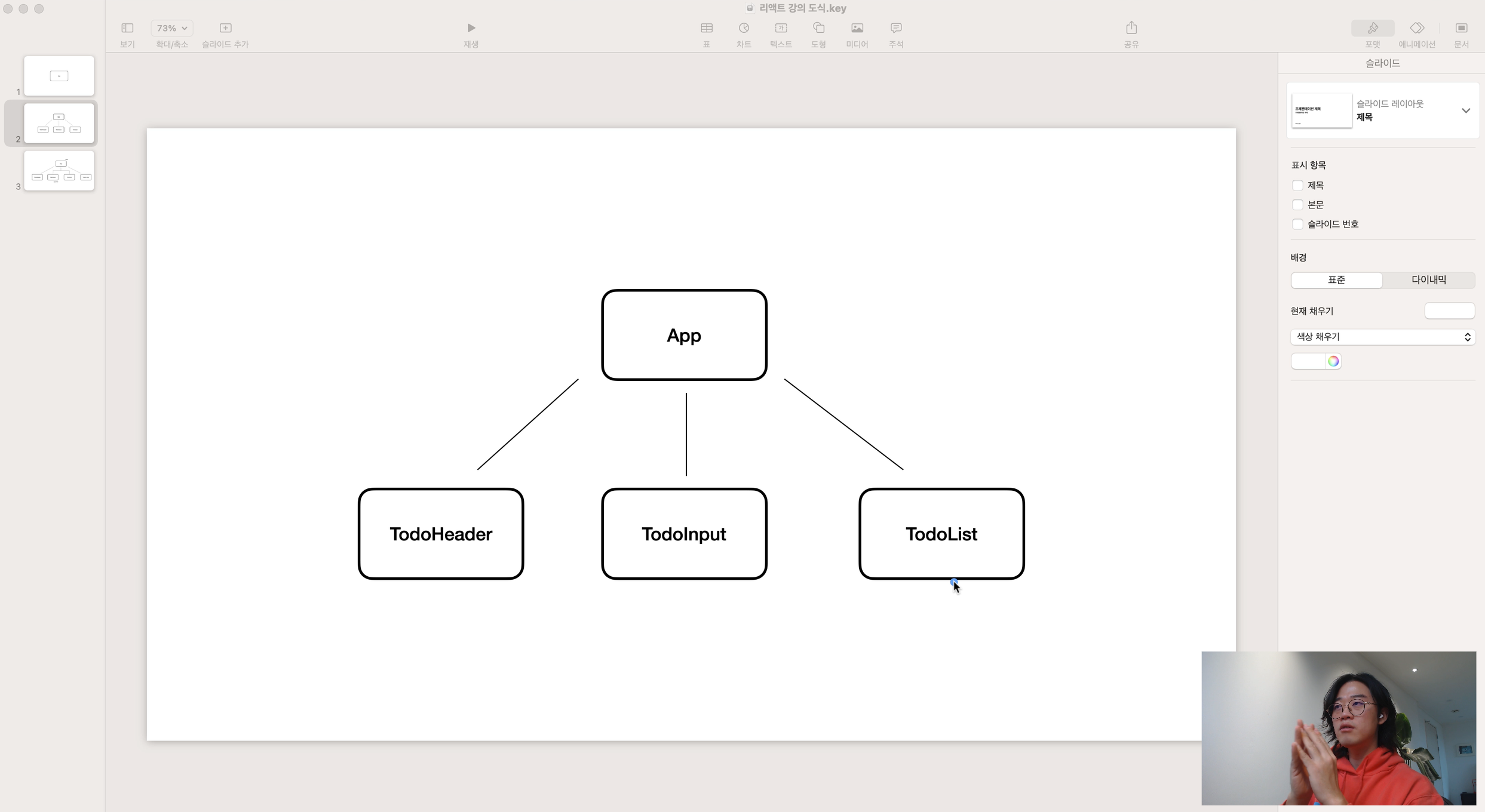The width and height of the screenshot is (1485, 812).
Task: Click the Comment icon in toolbar
Action: pos(895,28)
